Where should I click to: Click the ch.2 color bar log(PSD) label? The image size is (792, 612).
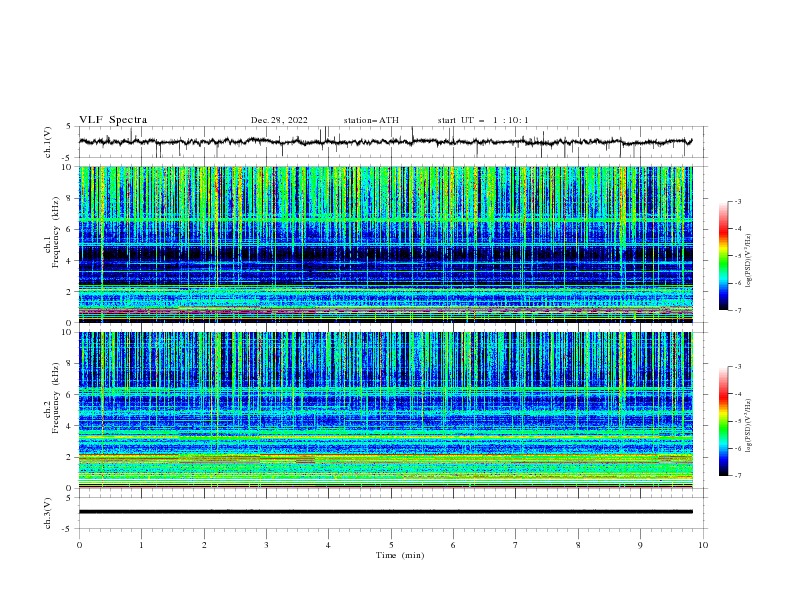748,425
